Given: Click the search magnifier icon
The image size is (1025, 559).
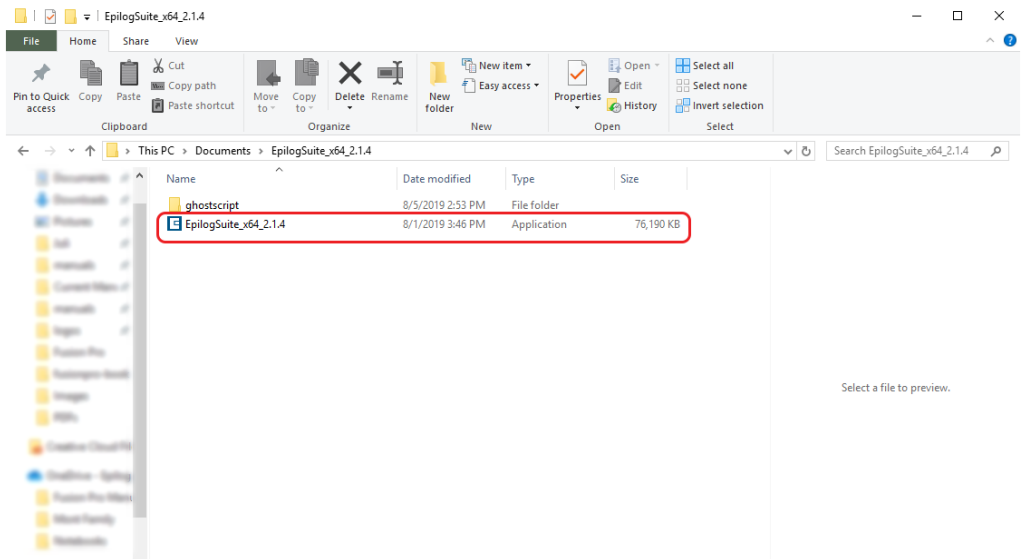Looking at the screenshot, I should (996, 151).
